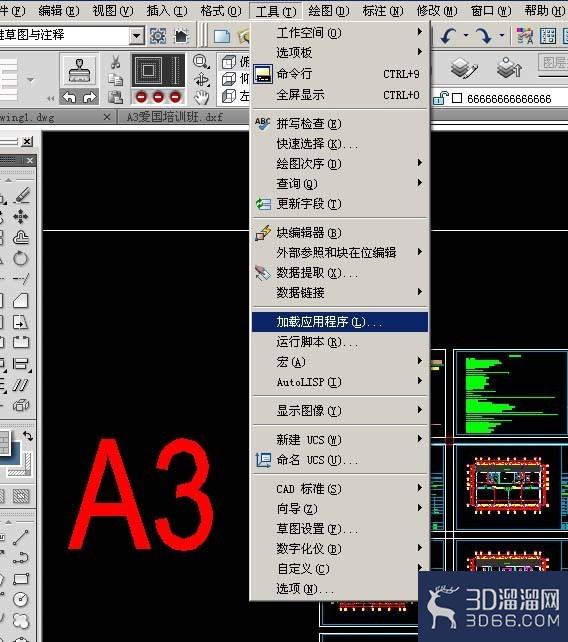Select the Circle tool in draw palette
Viewport: 568px width, 642px height.
pos(20,599)
